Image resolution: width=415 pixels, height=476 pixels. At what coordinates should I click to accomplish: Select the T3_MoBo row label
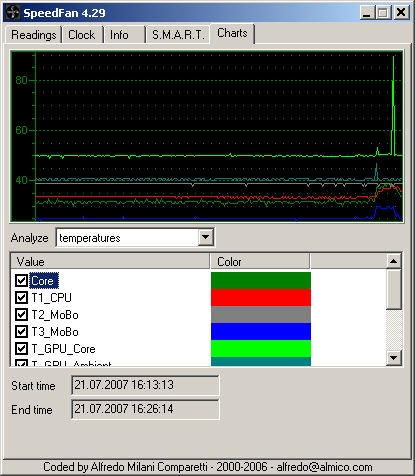55,332
